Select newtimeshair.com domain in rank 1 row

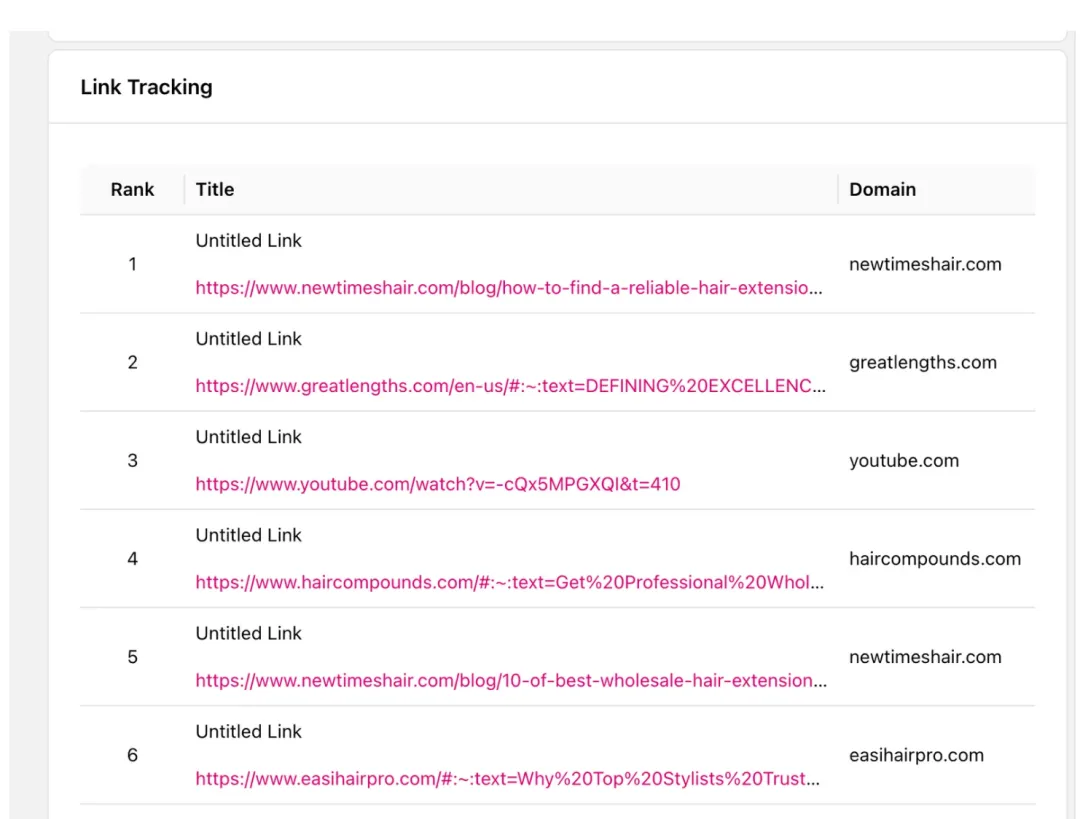pos(924,264)
